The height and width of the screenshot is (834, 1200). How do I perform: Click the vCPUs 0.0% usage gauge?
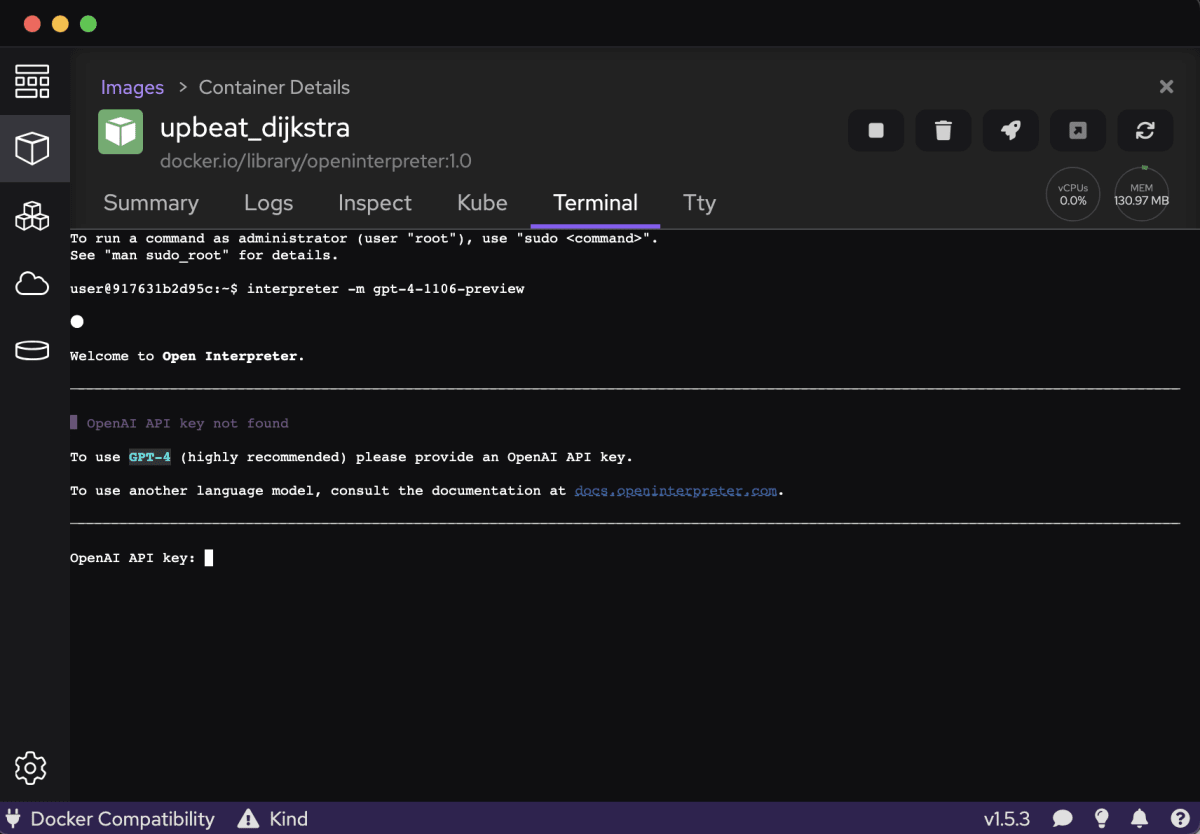pyautogui.click(x=1073, y=194)
